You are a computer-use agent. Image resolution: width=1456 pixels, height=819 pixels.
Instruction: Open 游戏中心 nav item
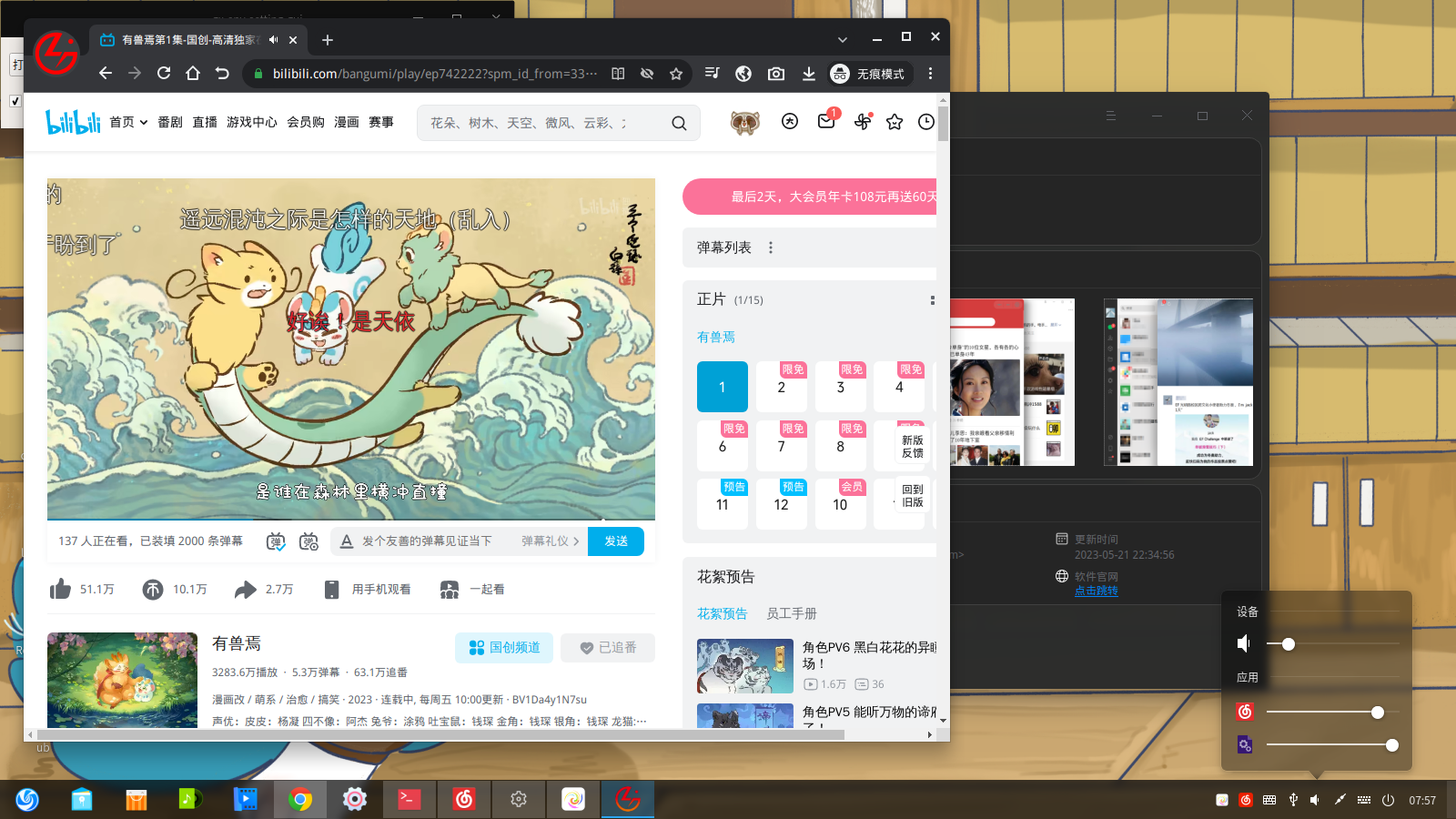[x=252, y=122]
